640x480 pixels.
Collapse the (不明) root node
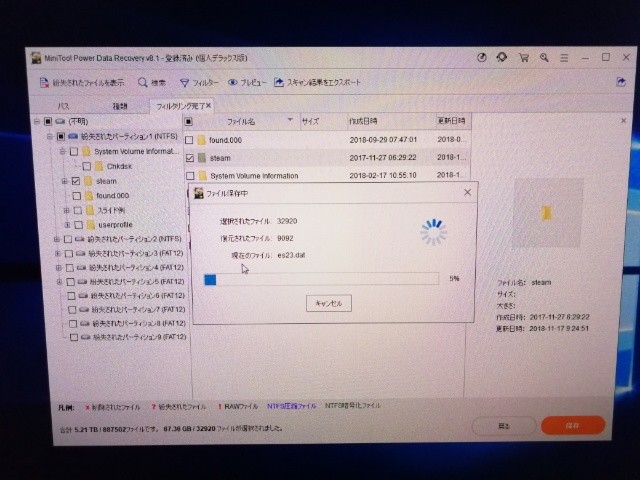pos(37,121)
